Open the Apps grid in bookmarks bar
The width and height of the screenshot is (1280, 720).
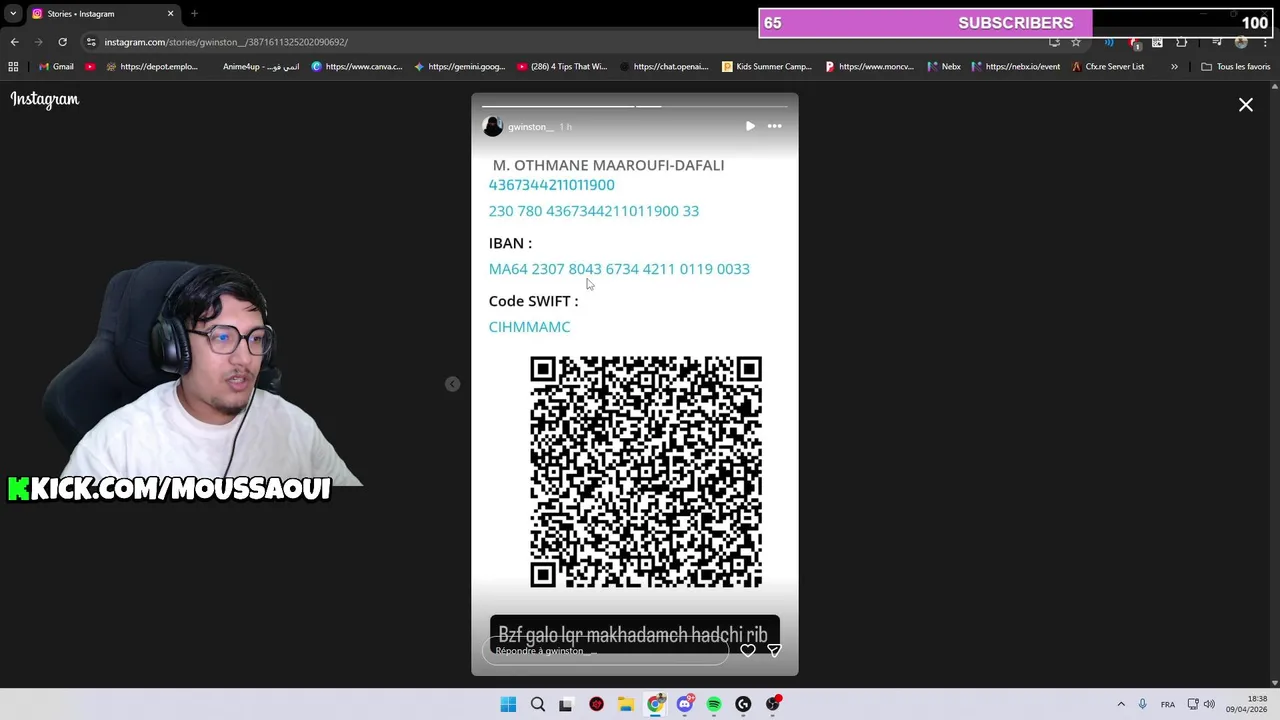[13, 67]
